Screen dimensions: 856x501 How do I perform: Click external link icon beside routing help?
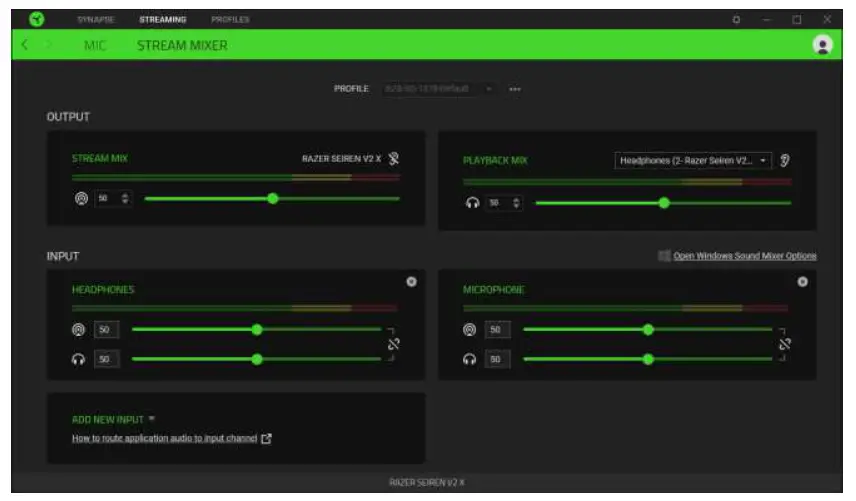(266, 438)
